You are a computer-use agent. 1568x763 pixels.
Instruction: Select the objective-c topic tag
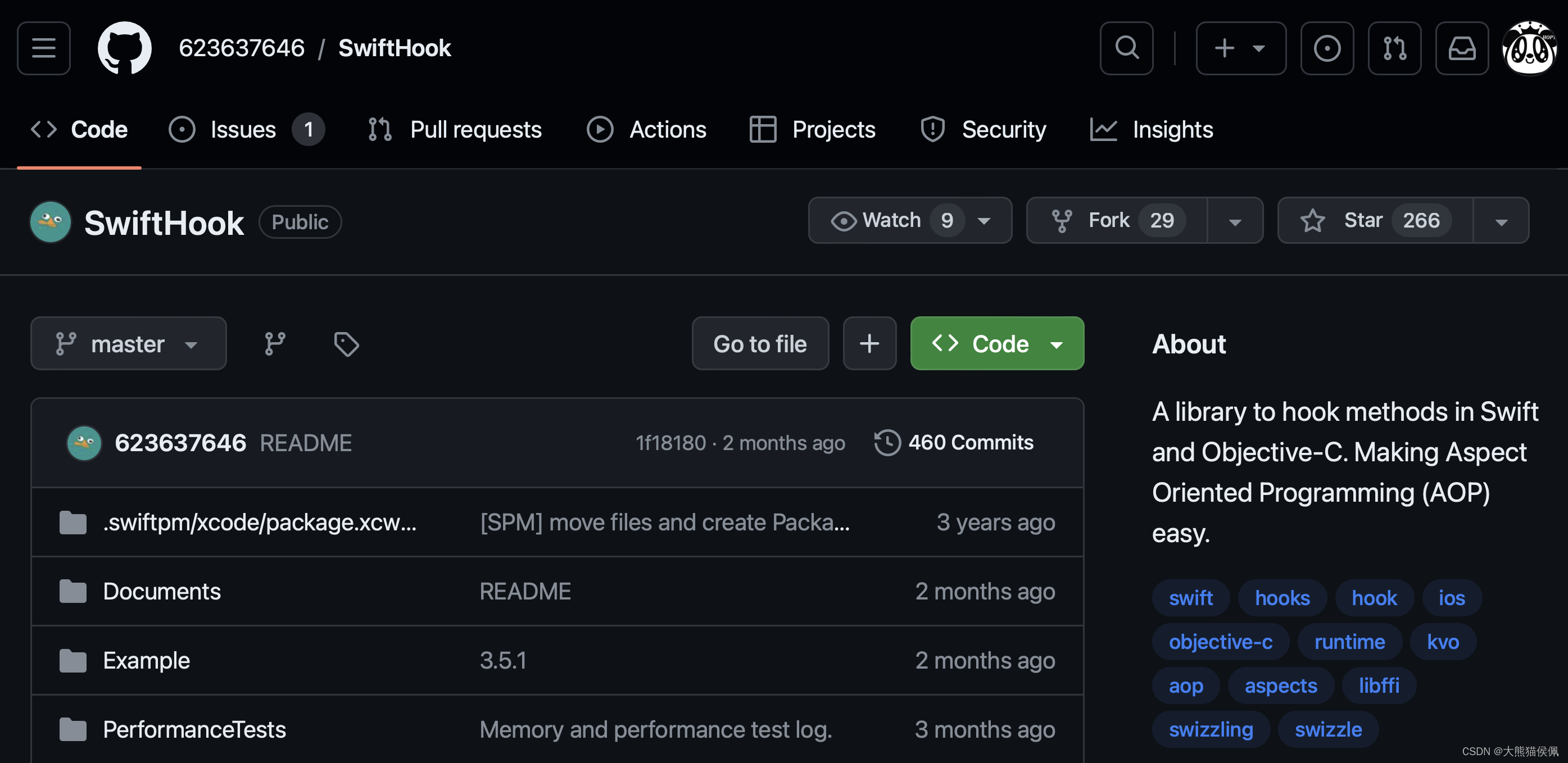pyautogui.click(x=1221, y=642)
